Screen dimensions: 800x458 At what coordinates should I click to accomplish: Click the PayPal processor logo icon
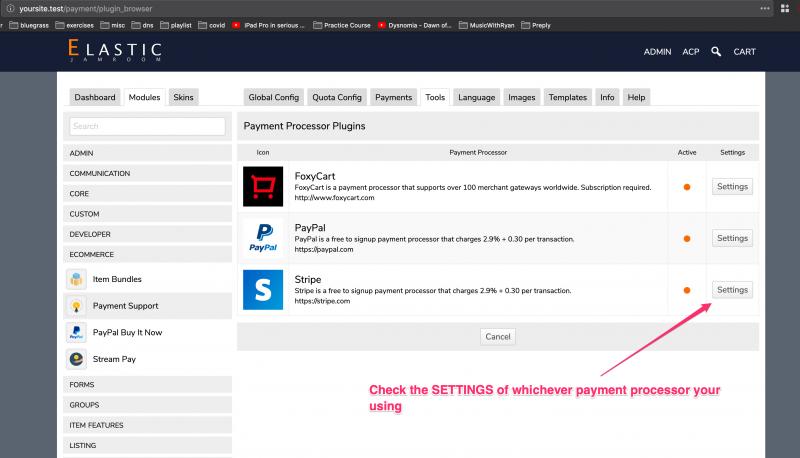263,238
